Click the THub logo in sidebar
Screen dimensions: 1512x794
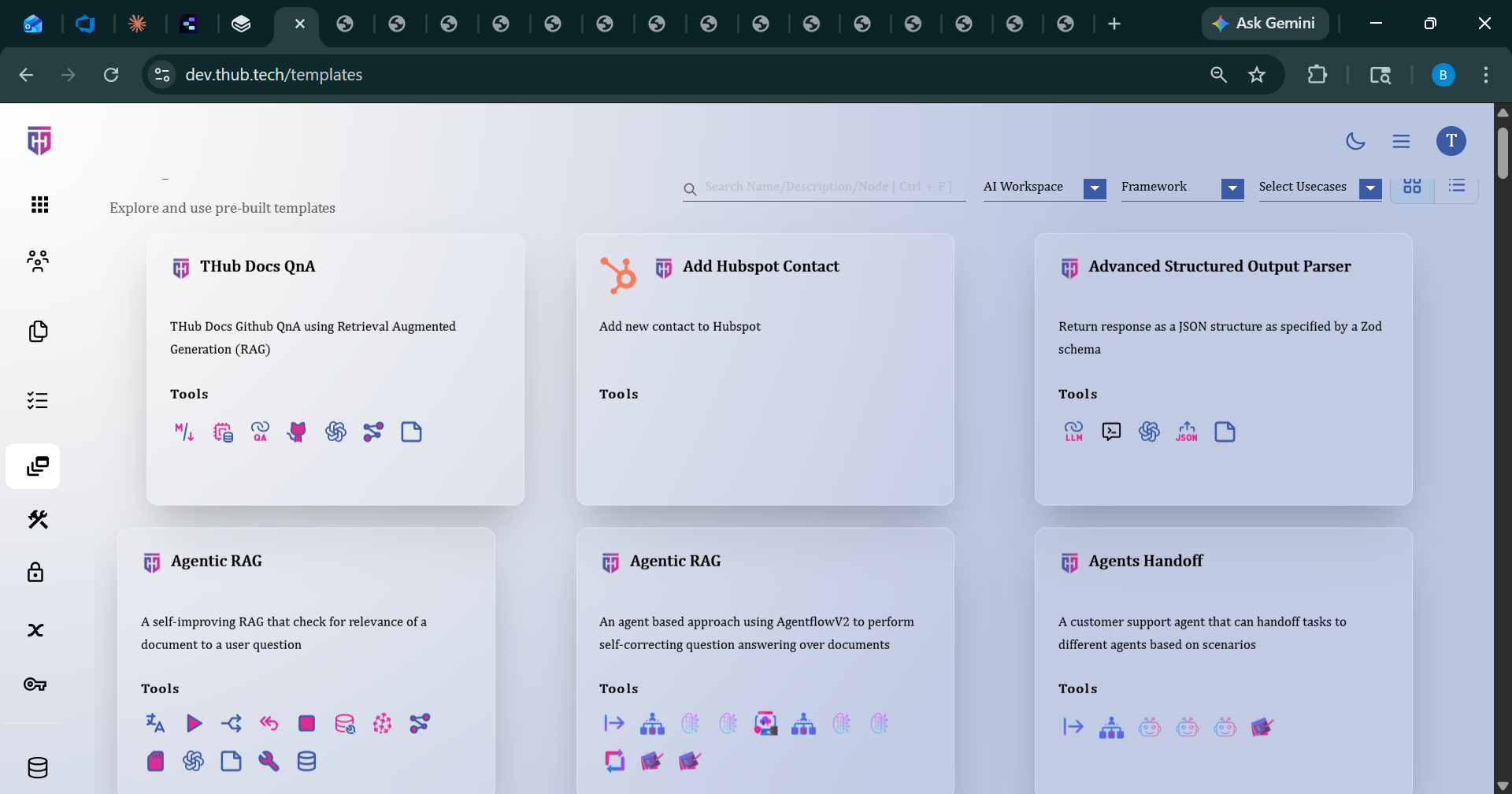tap(39, 141)
